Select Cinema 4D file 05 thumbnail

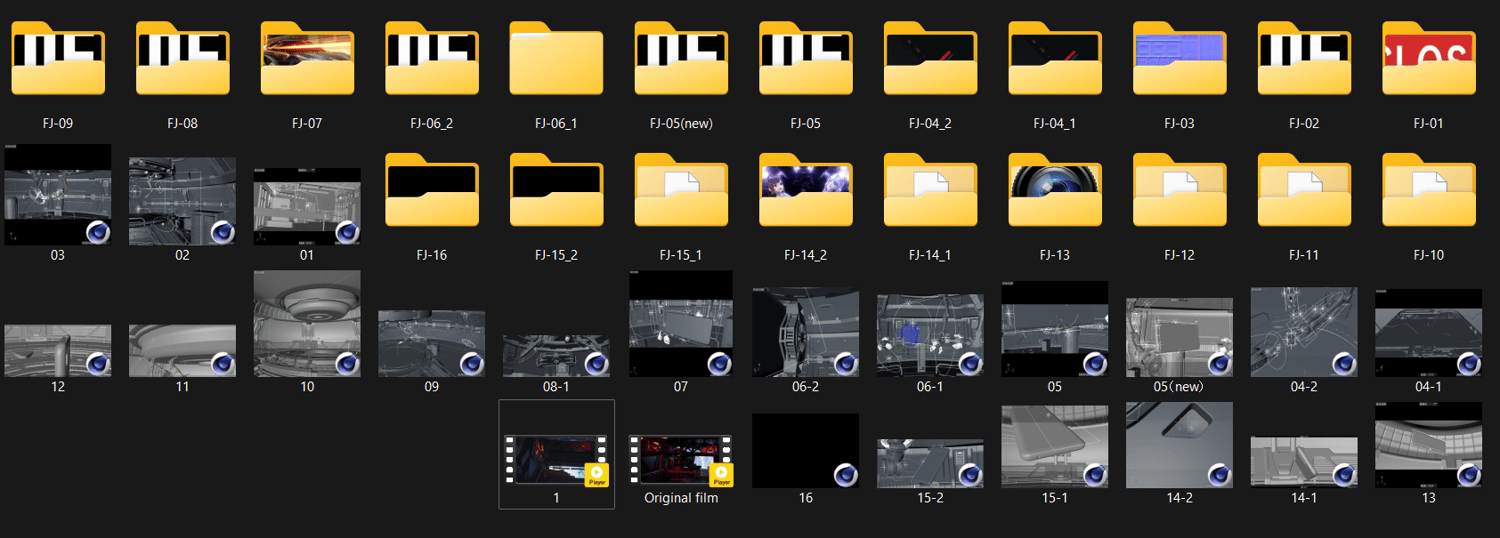[1055, 329]
